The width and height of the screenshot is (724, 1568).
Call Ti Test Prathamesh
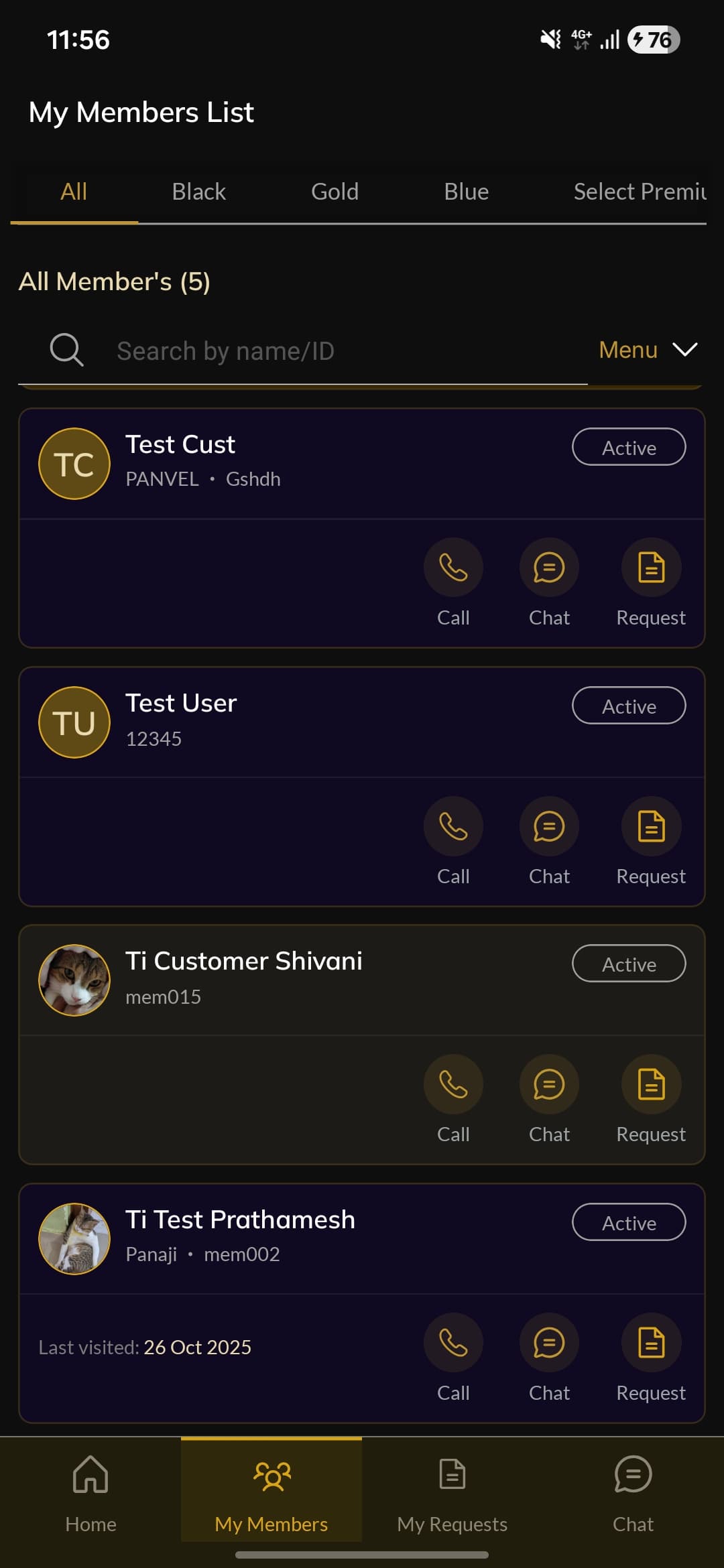[453, 1342]
